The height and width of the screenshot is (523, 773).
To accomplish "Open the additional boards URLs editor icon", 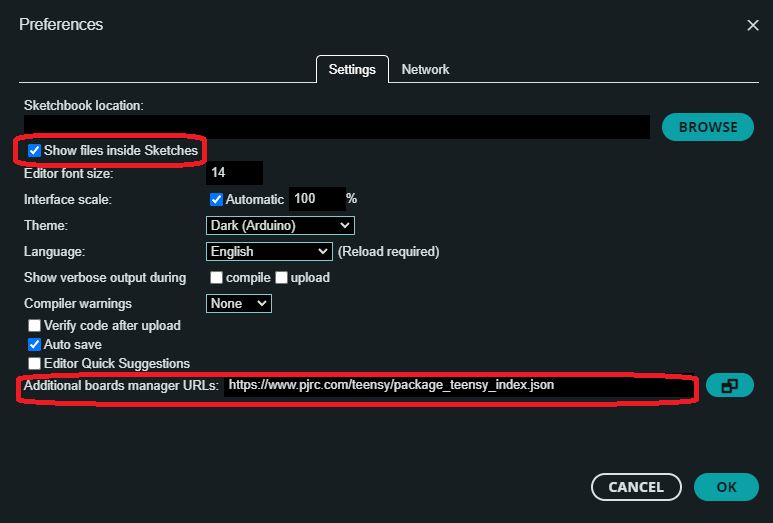I will point(730,385).
